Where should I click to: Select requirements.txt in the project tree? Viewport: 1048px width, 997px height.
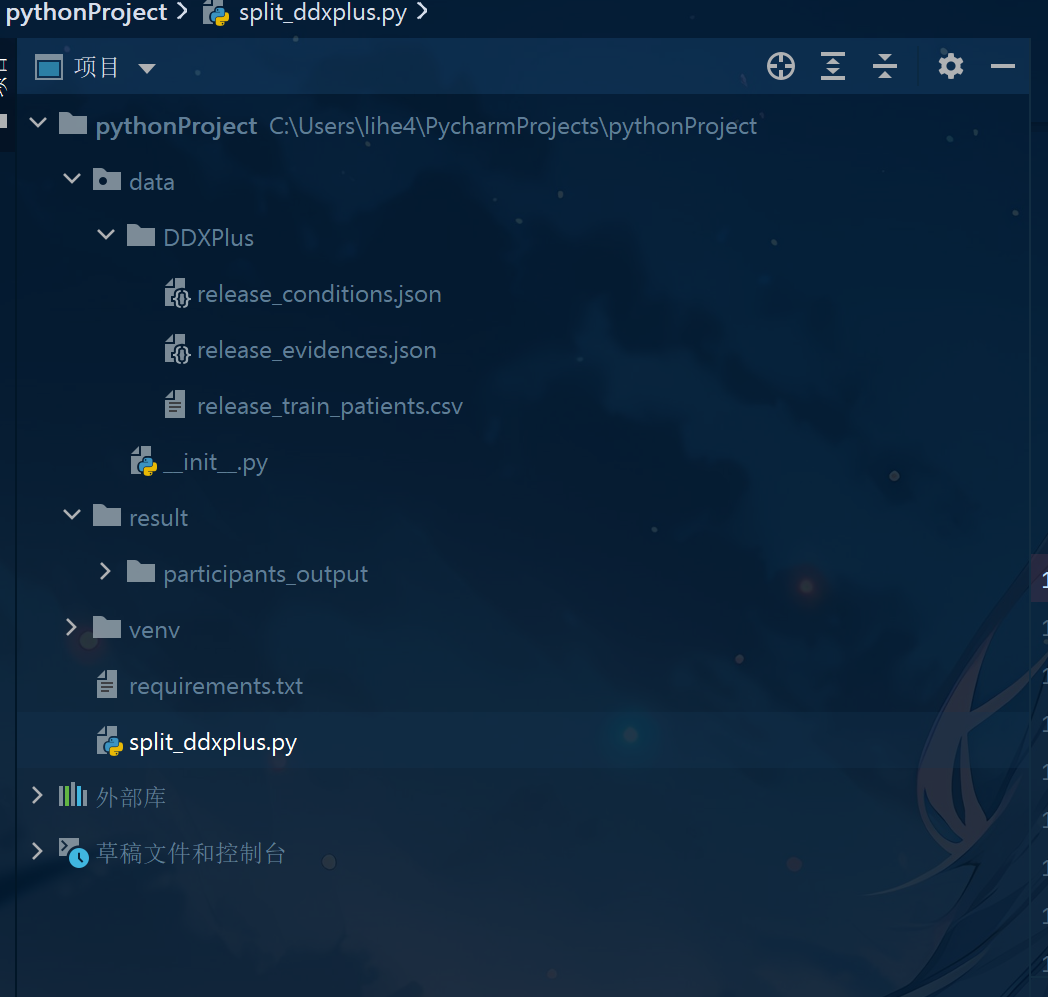click(215, 686)
